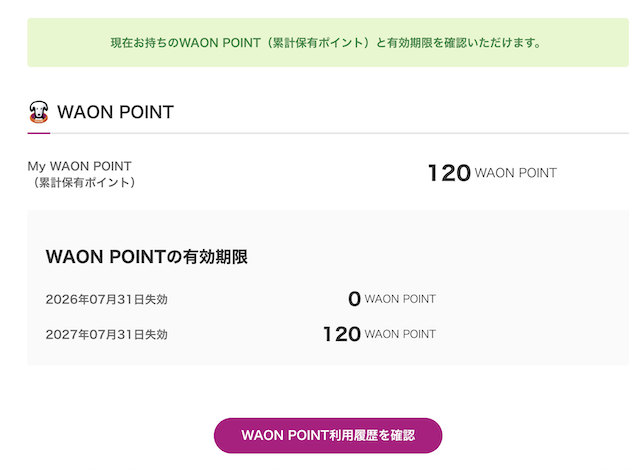The image size is (640, 470).
Task: Click the WAON POINT unit beside total balance
Action: pyautogui.click(x=516, y=173)
